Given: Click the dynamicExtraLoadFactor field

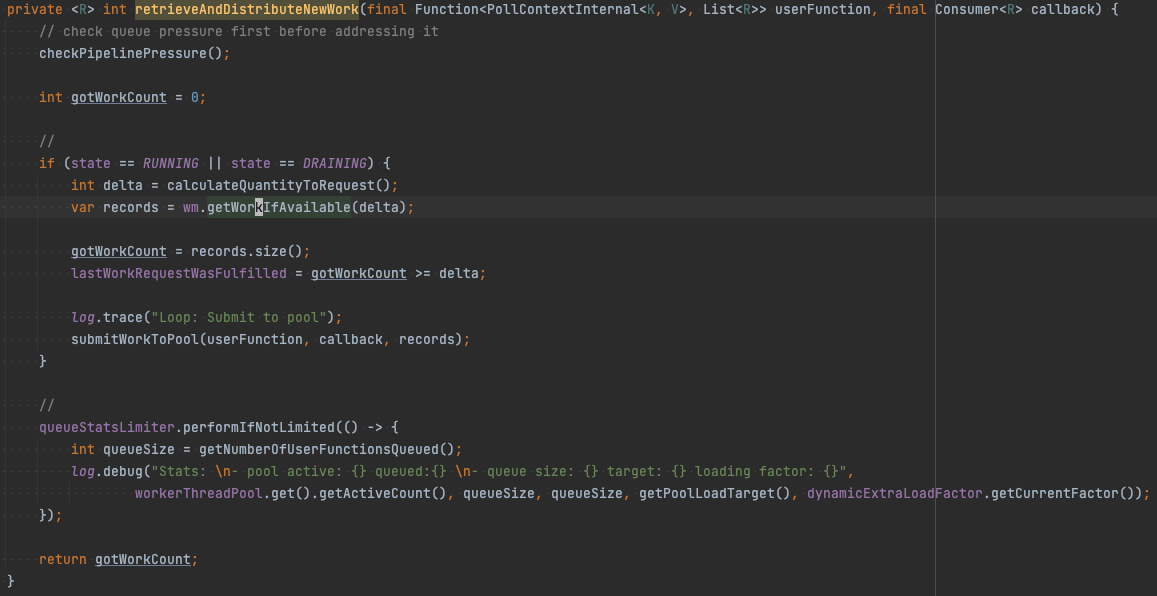Looking at the screenshot, I should (x=894, y=493).
